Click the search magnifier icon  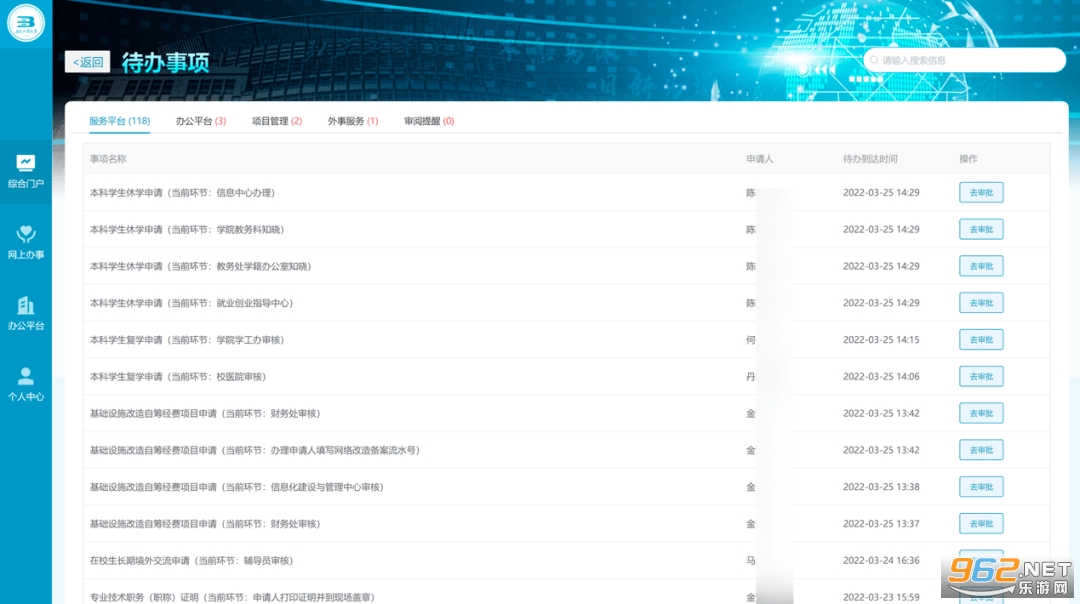click(873, 60)
